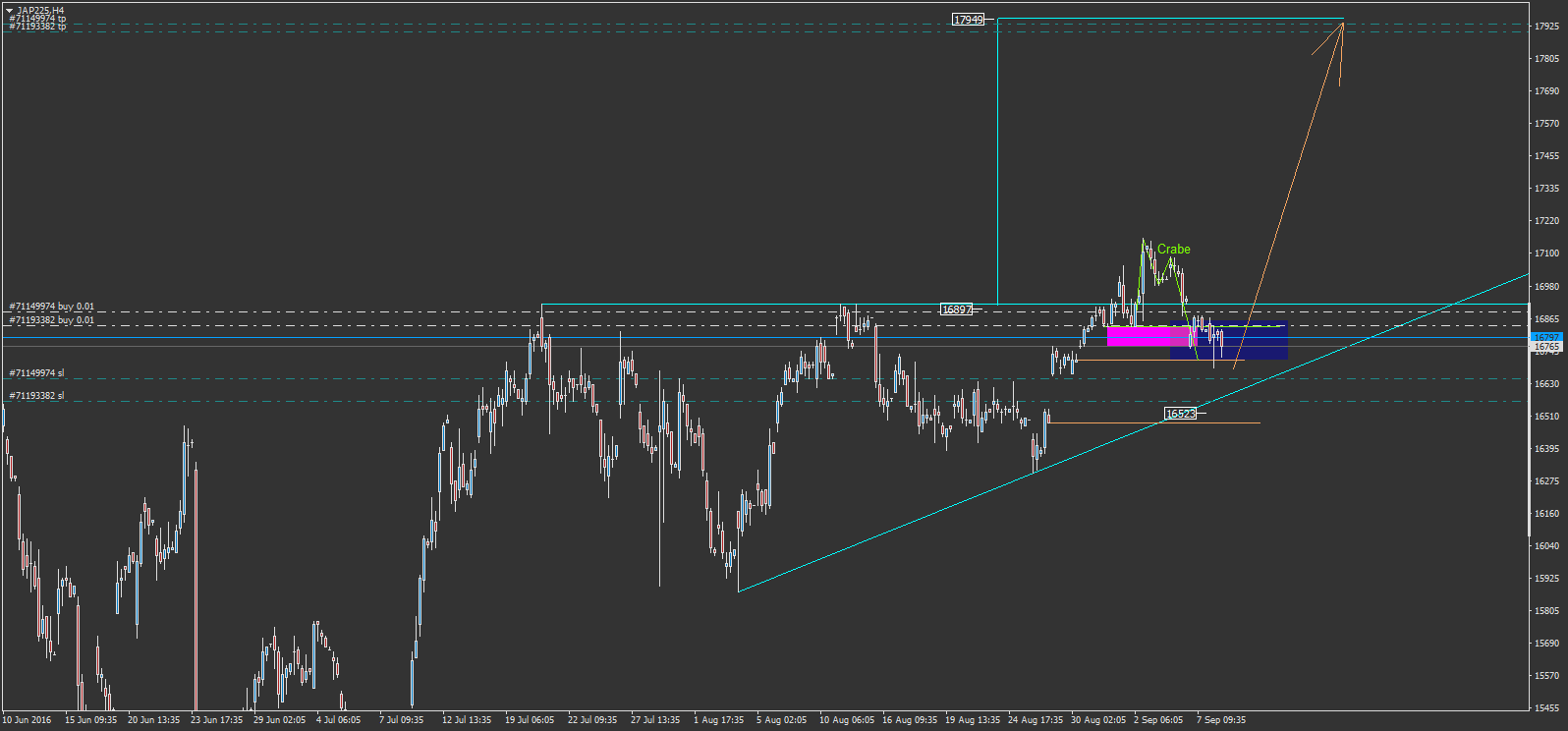Screen dimensions: 1568x731
Task: Click the 19 Aug 13:35 time label
Action: pyautogui.click(x=973, y=720)
